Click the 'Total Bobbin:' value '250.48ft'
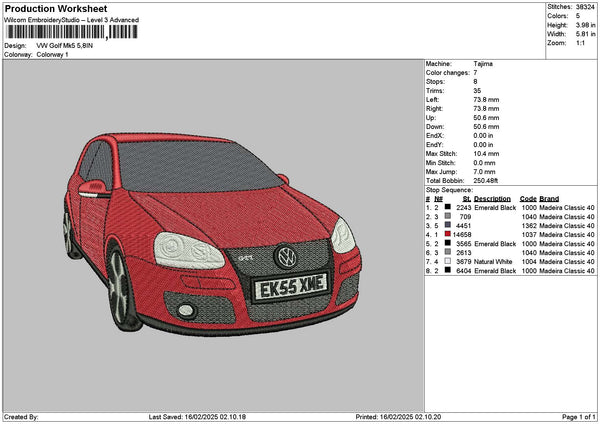The width and height of the screenshot is (600, 424). pyautogui.click(x=485, y=181)
